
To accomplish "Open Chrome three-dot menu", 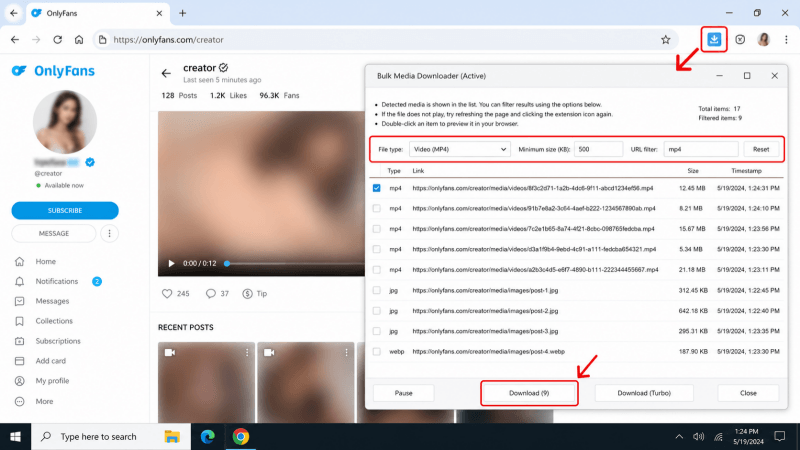I will [786, 40].
